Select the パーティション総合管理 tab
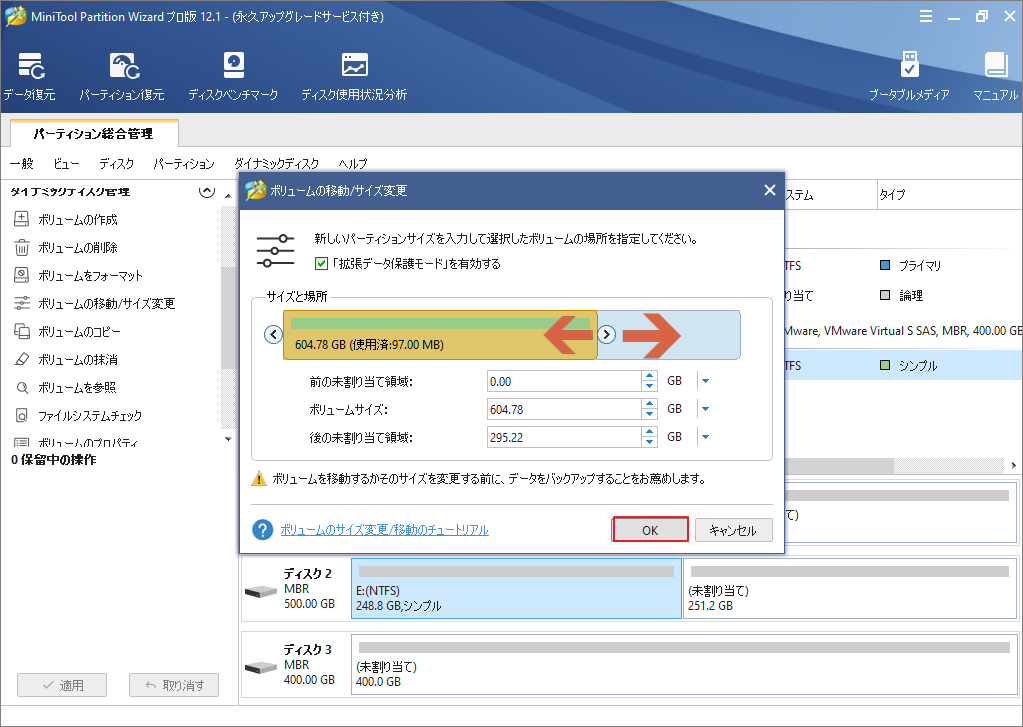 93,133
